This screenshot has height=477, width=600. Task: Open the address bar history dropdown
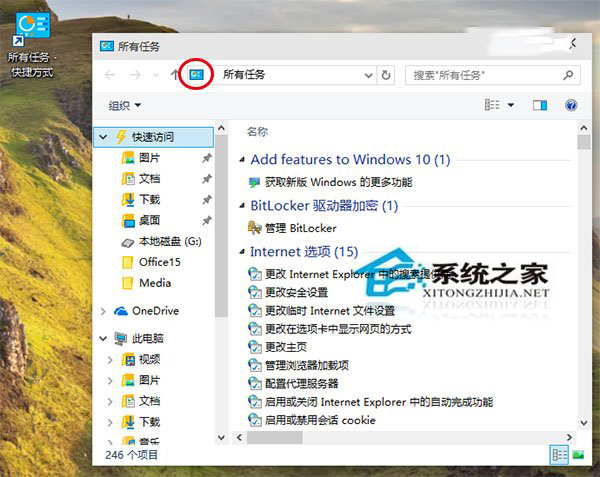coord(368,75)
